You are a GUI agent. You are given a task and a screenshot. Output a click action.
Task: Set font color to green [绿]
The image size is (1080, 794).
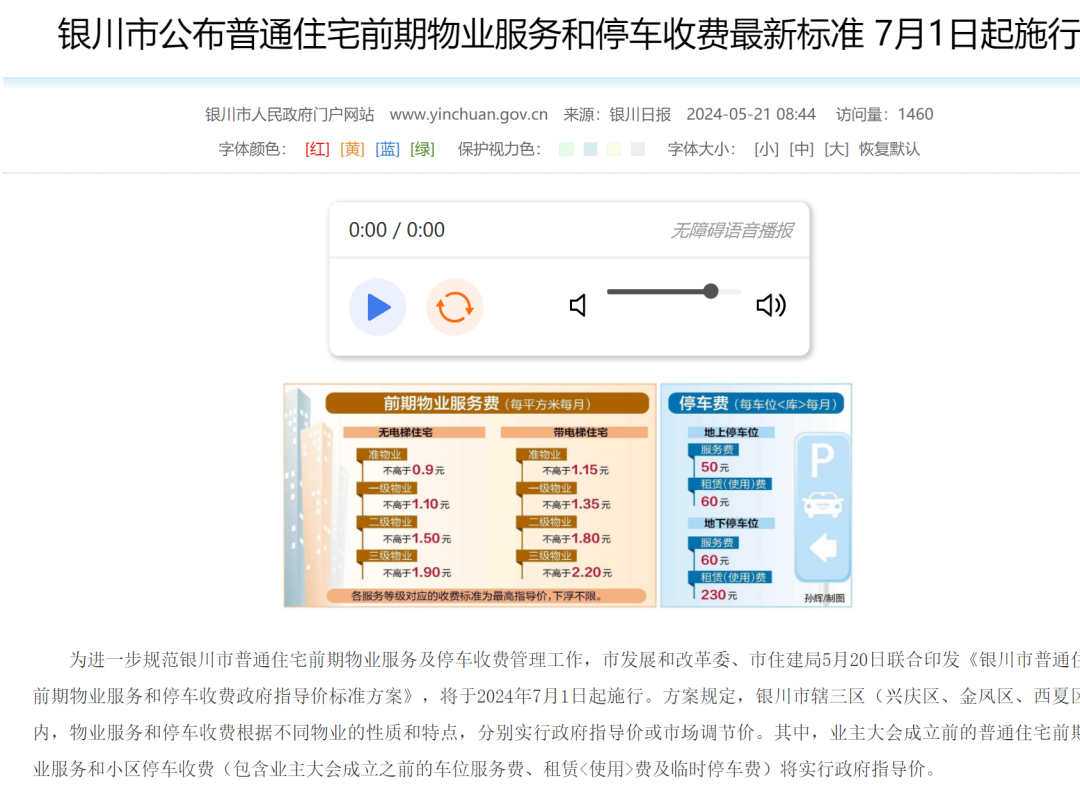pyautogui.click(x=423, y=149)
